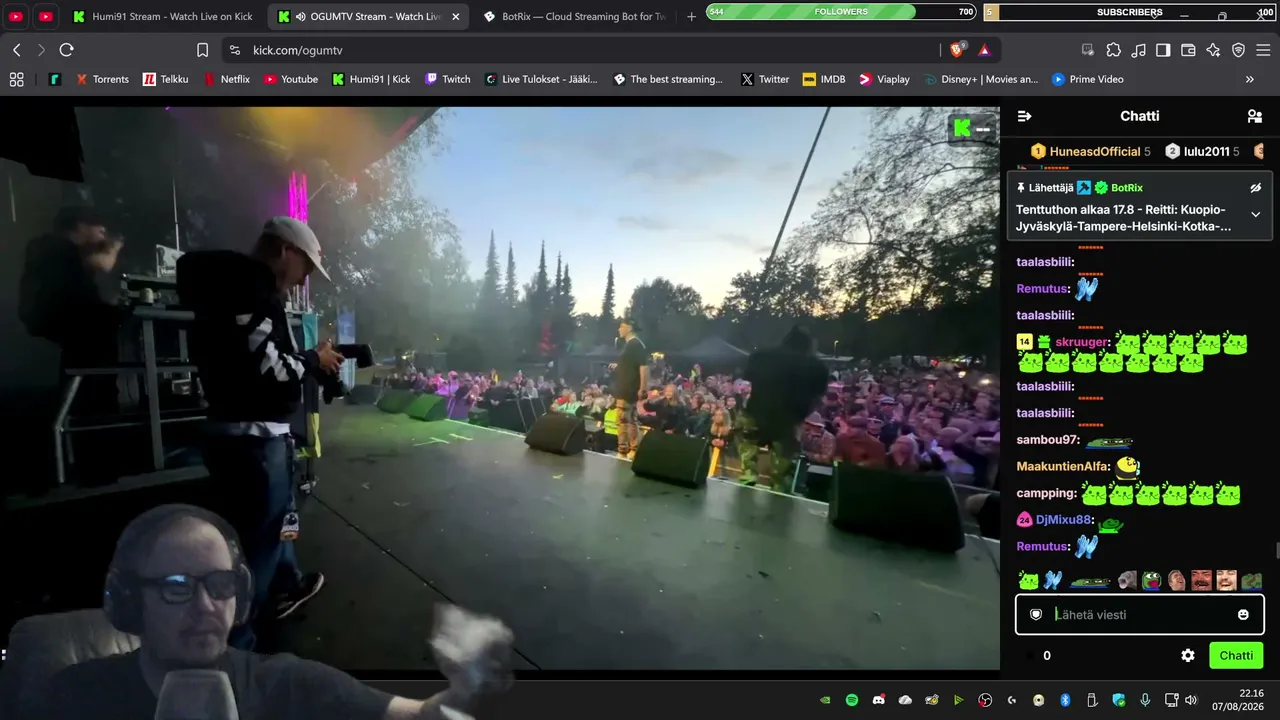Open Discord from the system tray
Viewport: 1280px width, 720px height.
tap(879, 700)
